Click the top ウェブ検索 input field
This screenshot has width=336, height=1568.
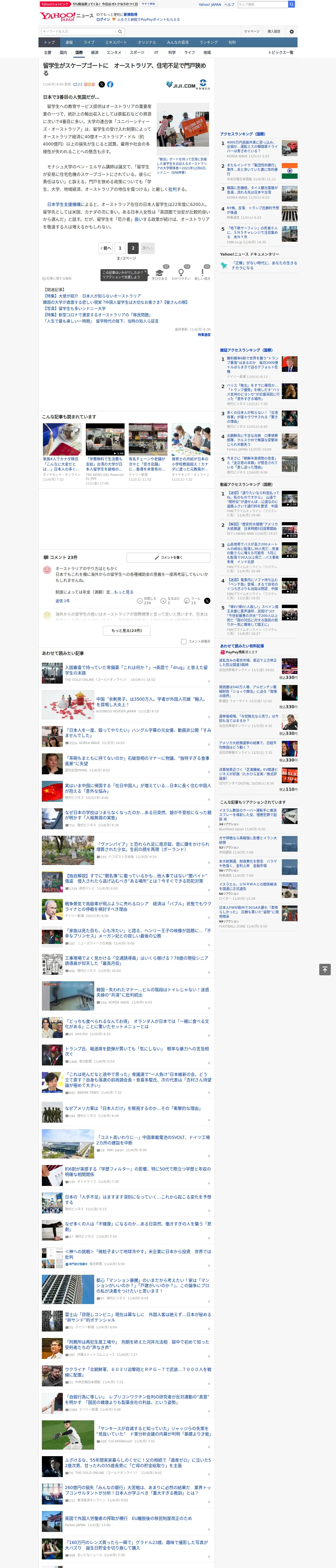point(262,4)
